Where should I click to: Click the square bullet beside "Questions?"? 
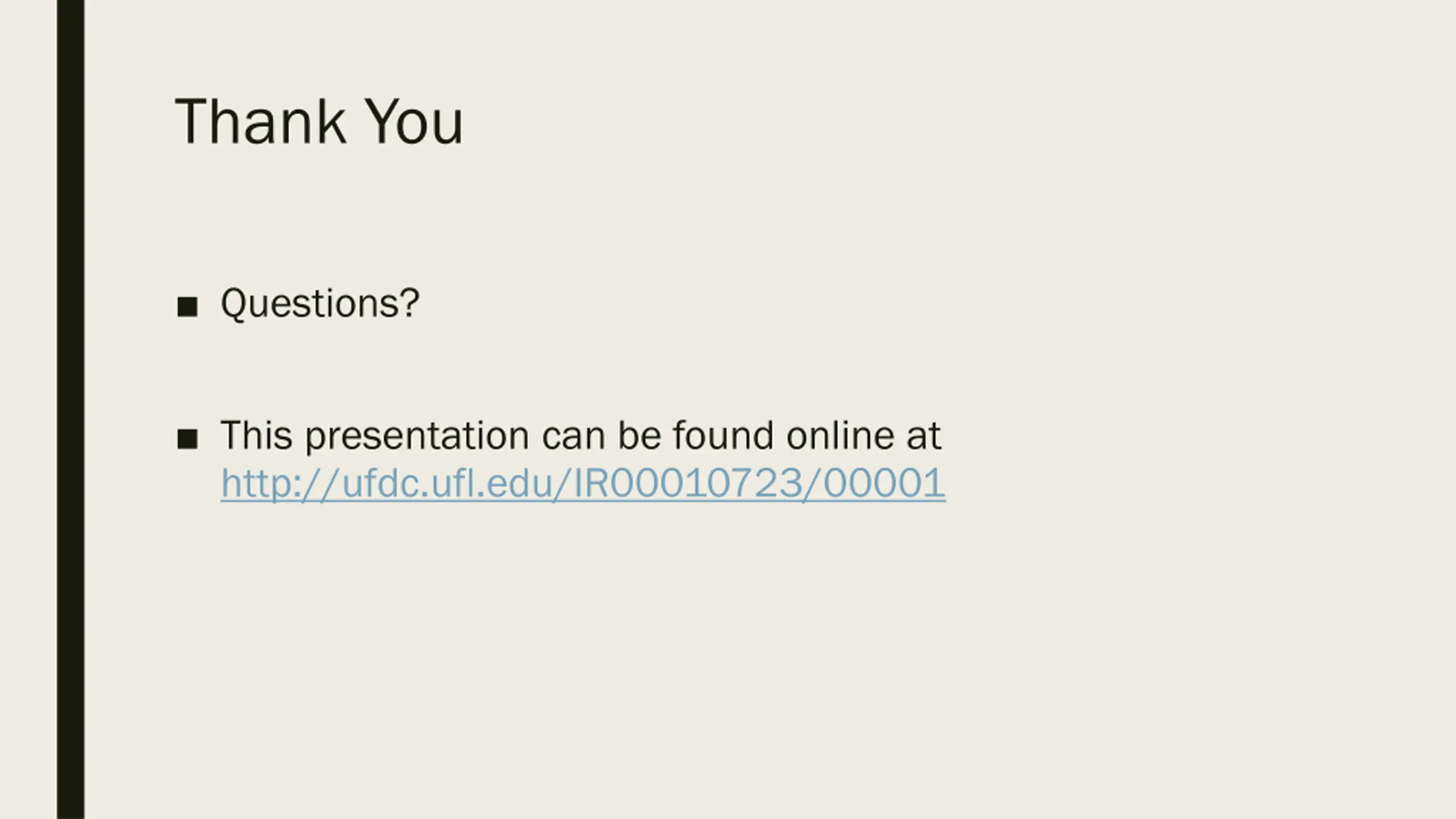[x=187, y=307]
